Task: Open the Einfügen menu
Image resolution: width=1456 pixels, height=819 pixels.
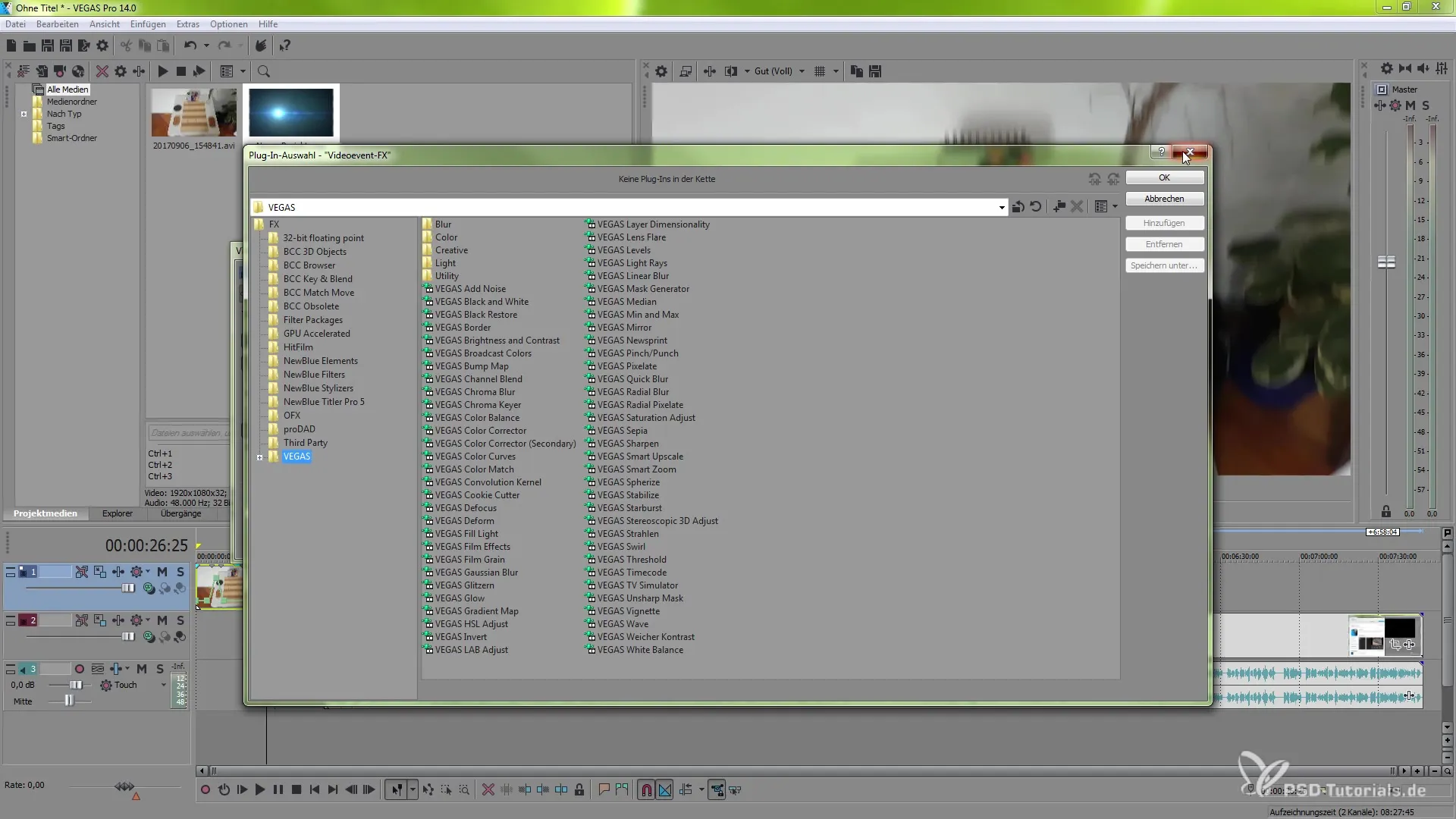Action: (x=148, y=24)
